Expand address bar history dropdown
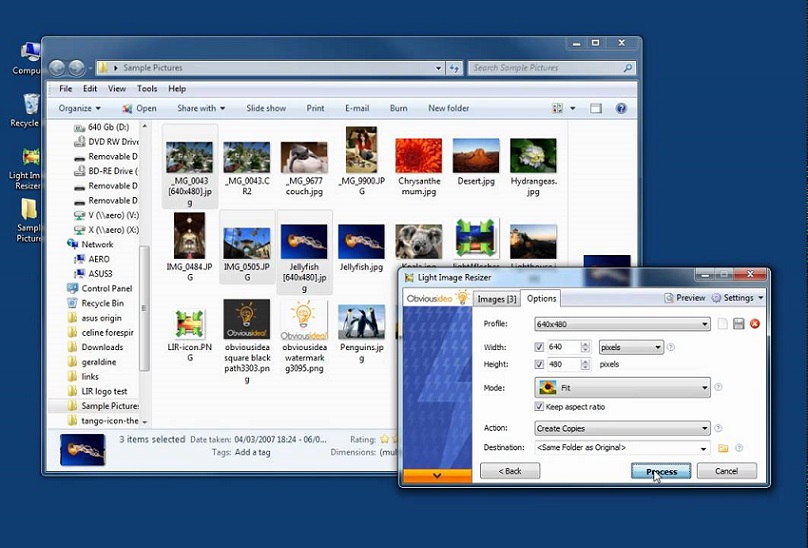This screenshot has width=808, height=548. [x=438, y=68]
